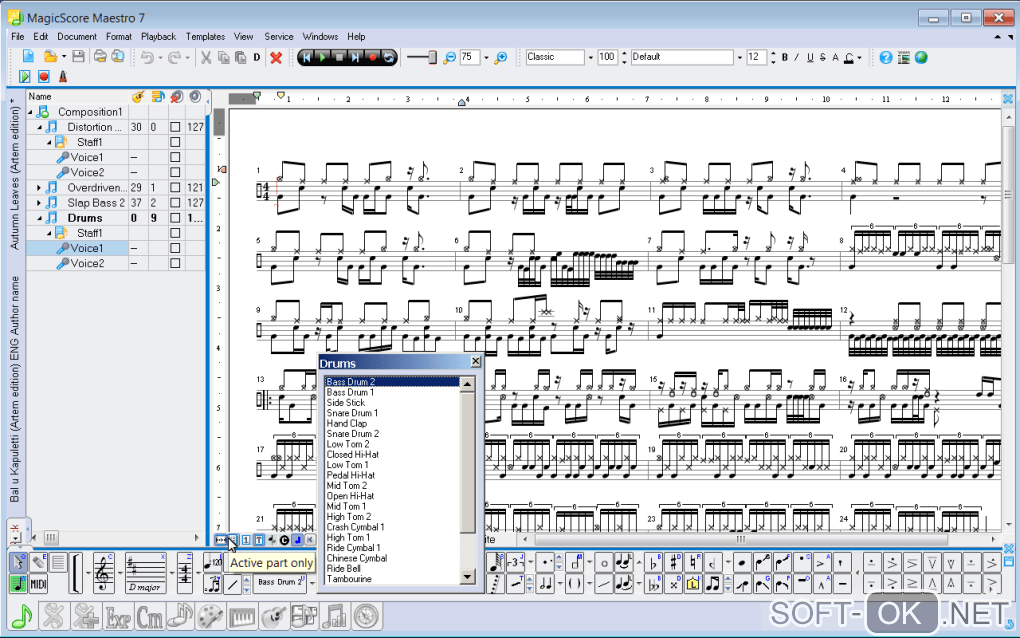Open the web globe icon
This screenshot has width=1020, height=638.
click(x=920, y=58)
